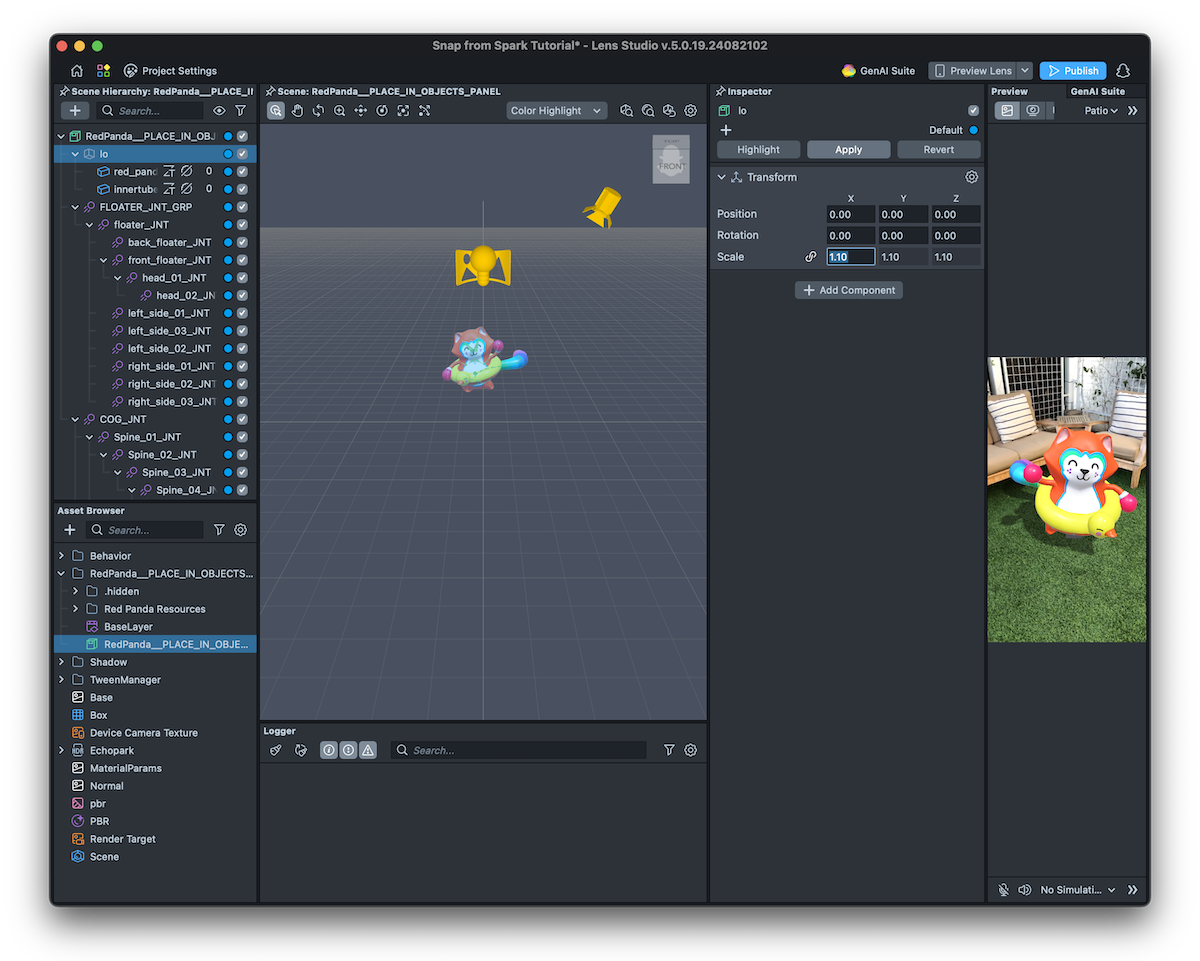Toggle Scene Hierarchy eye visibility icon
The width and height of the screenshot is (1200, 961).
pyautogui.click(x=219, y=111)
